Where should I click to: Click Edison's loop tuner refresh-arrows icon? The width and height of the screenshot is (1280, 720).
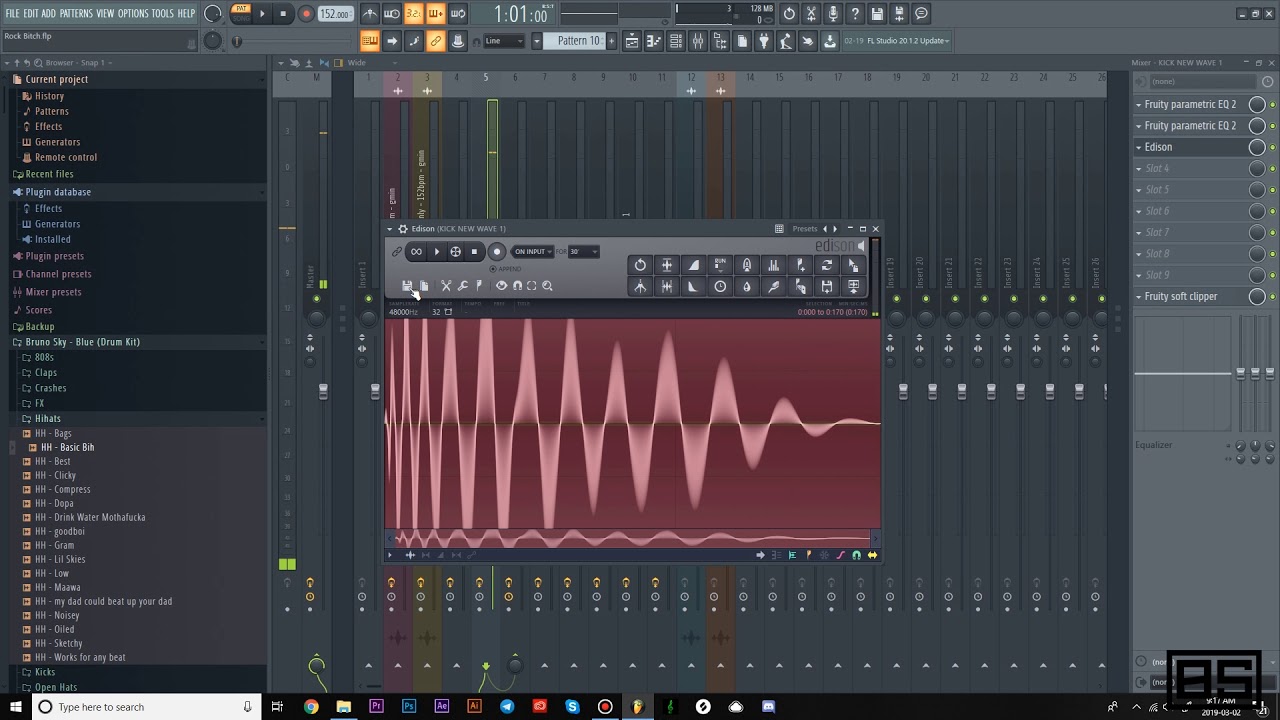pos(826,265)
